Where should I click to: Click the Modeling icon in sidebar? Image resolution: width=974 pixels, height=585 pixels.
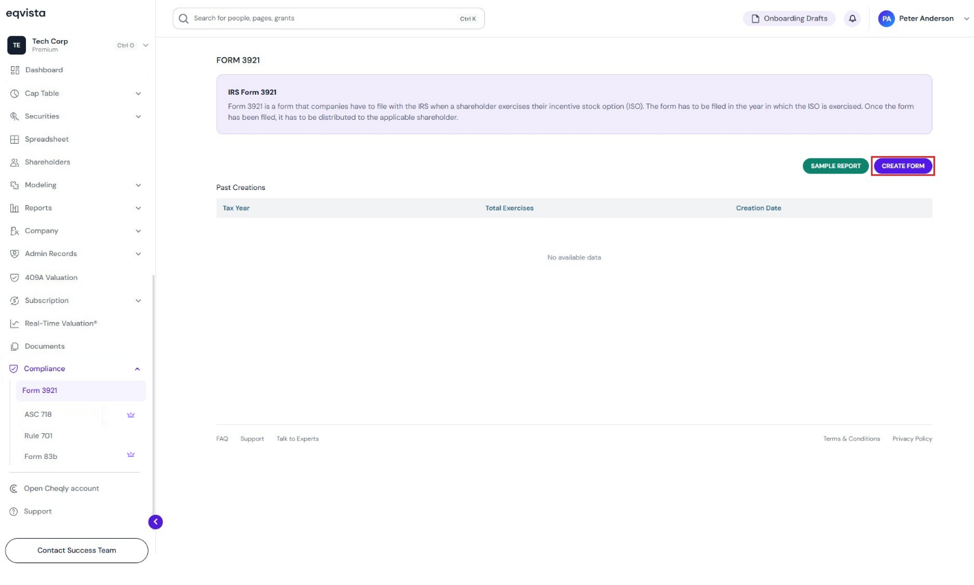tap(14, 185)
